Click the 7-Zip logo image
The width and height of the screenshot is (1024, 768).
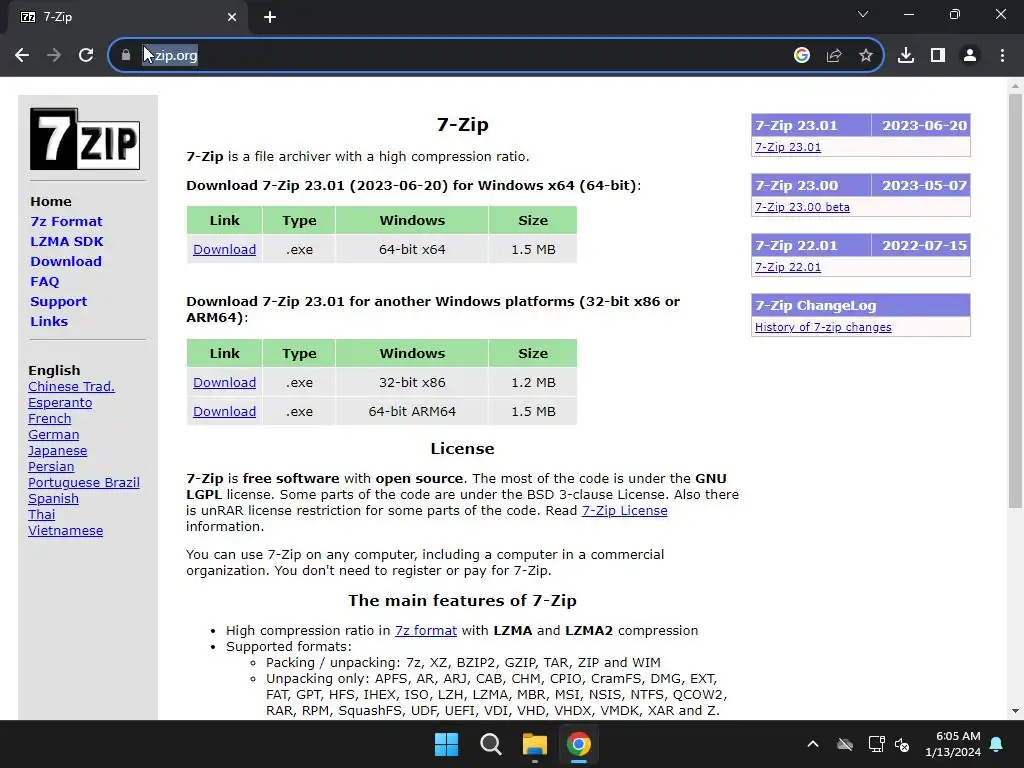click(x=85, y=139)
